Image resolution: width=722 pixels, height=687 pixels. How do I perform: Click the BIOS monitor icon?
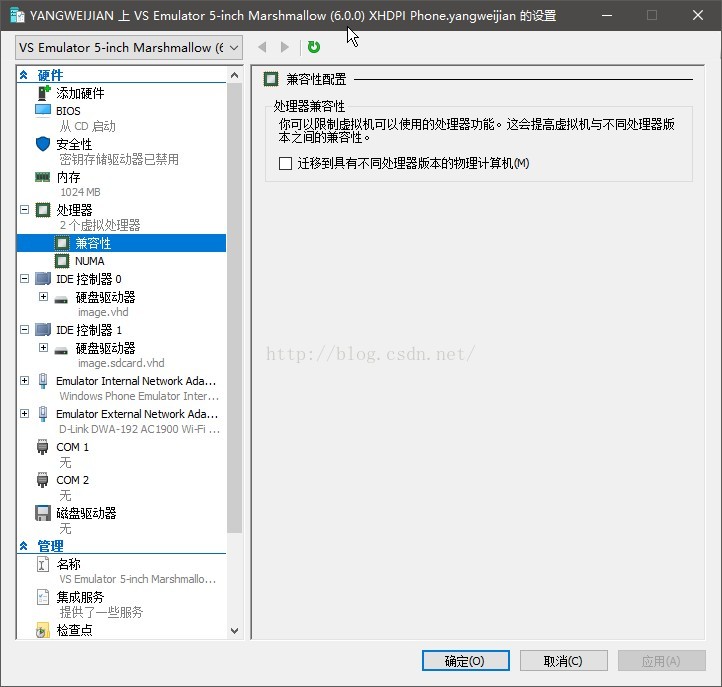pos(43,111)
